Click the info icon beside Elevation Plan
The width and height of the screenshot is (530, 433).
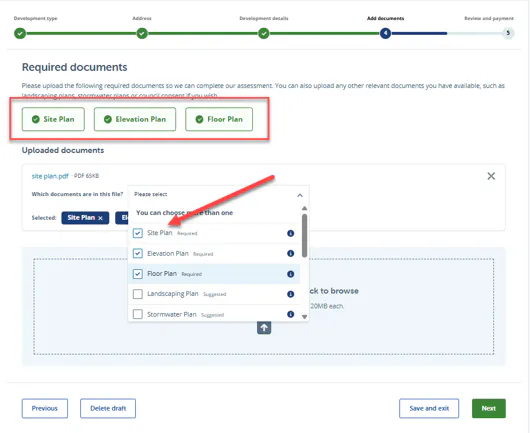pos(290,254)
